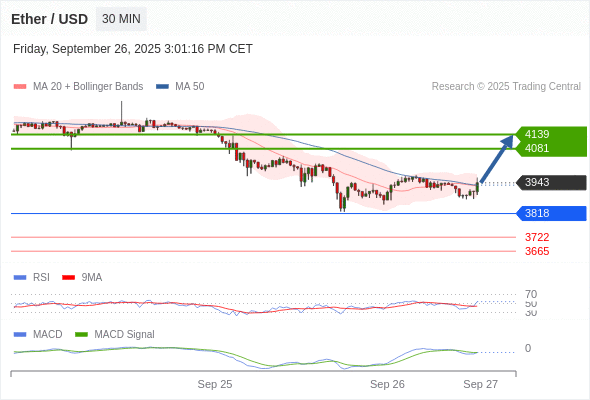This screenshot has height=400, width=590.
Task: Click the Ether / USD title
Action: pos(49,19)
